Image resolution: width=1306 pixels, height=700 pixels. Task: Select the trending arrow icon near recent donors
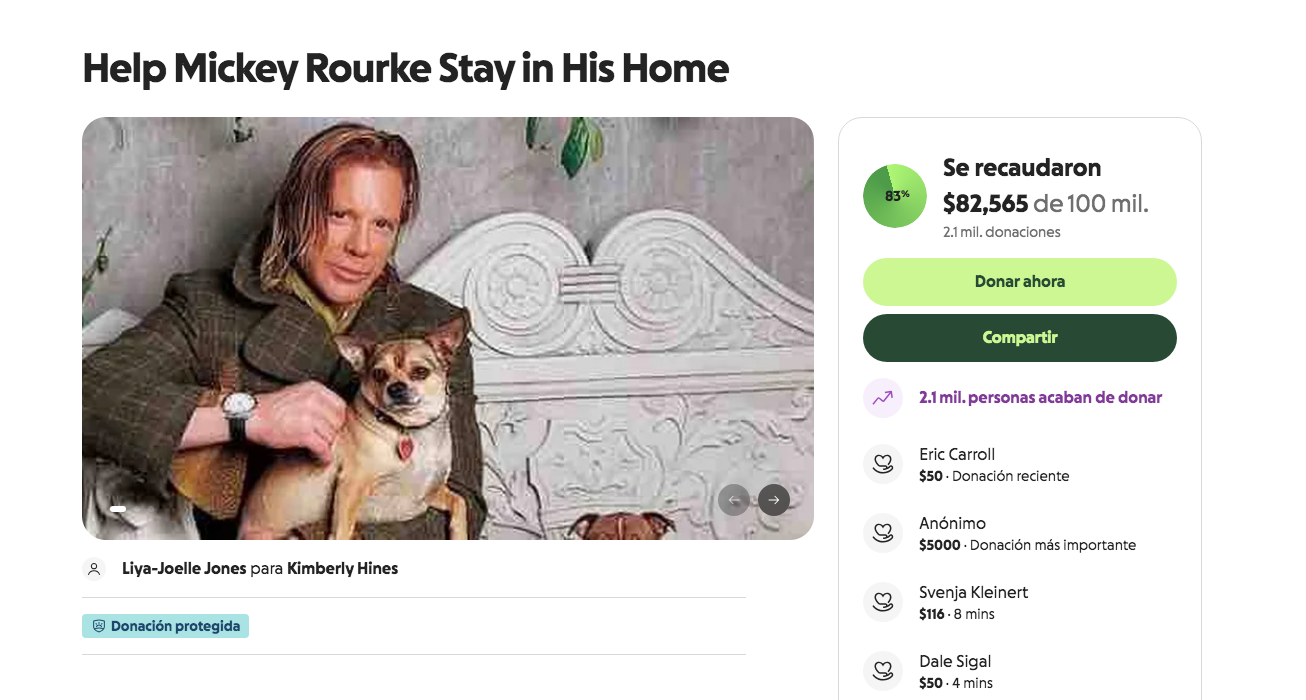click(x=882, y=397)
